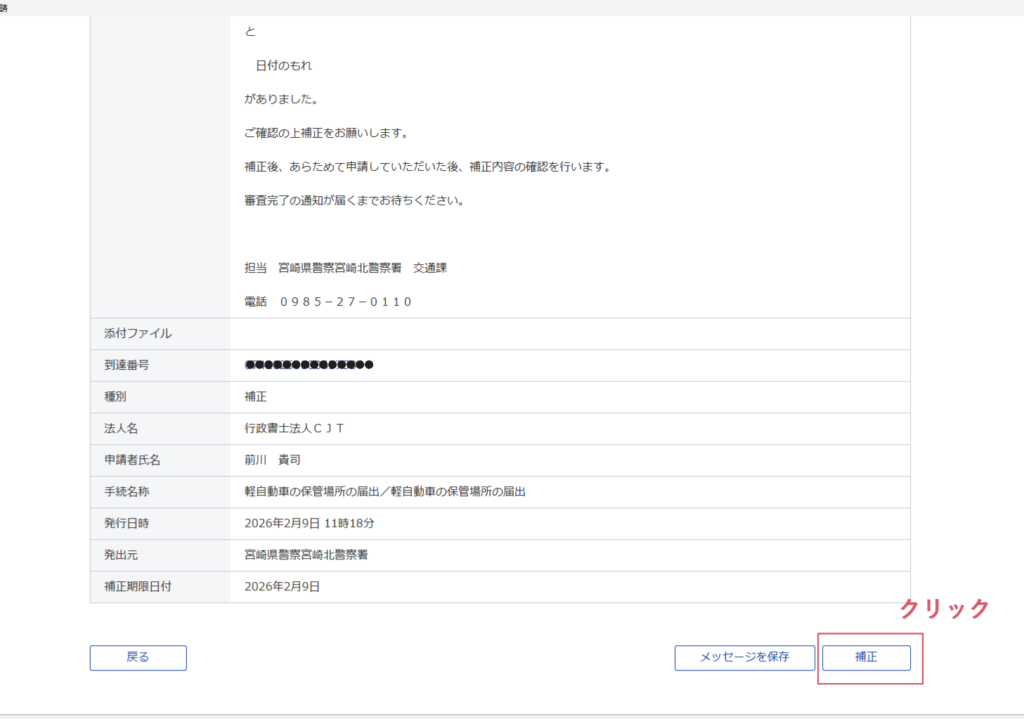Select applicant name 前川 貴司
The height and width of the screenshot is (719, 1024).
pyautogui.click(x=272, y=460)
